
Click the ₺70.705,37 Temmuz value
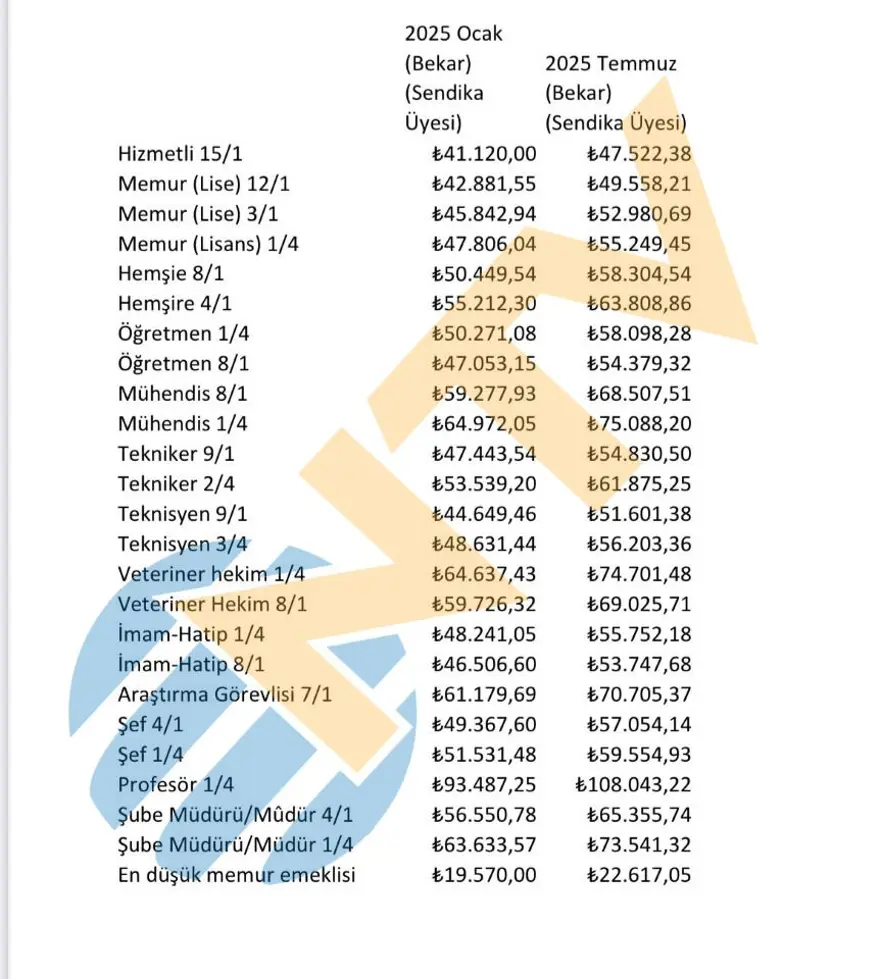tap(640, 694)
